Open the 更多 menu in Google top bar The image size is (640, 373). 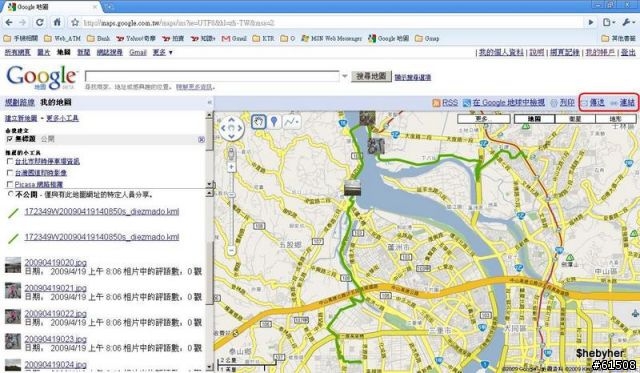point(162,52)
